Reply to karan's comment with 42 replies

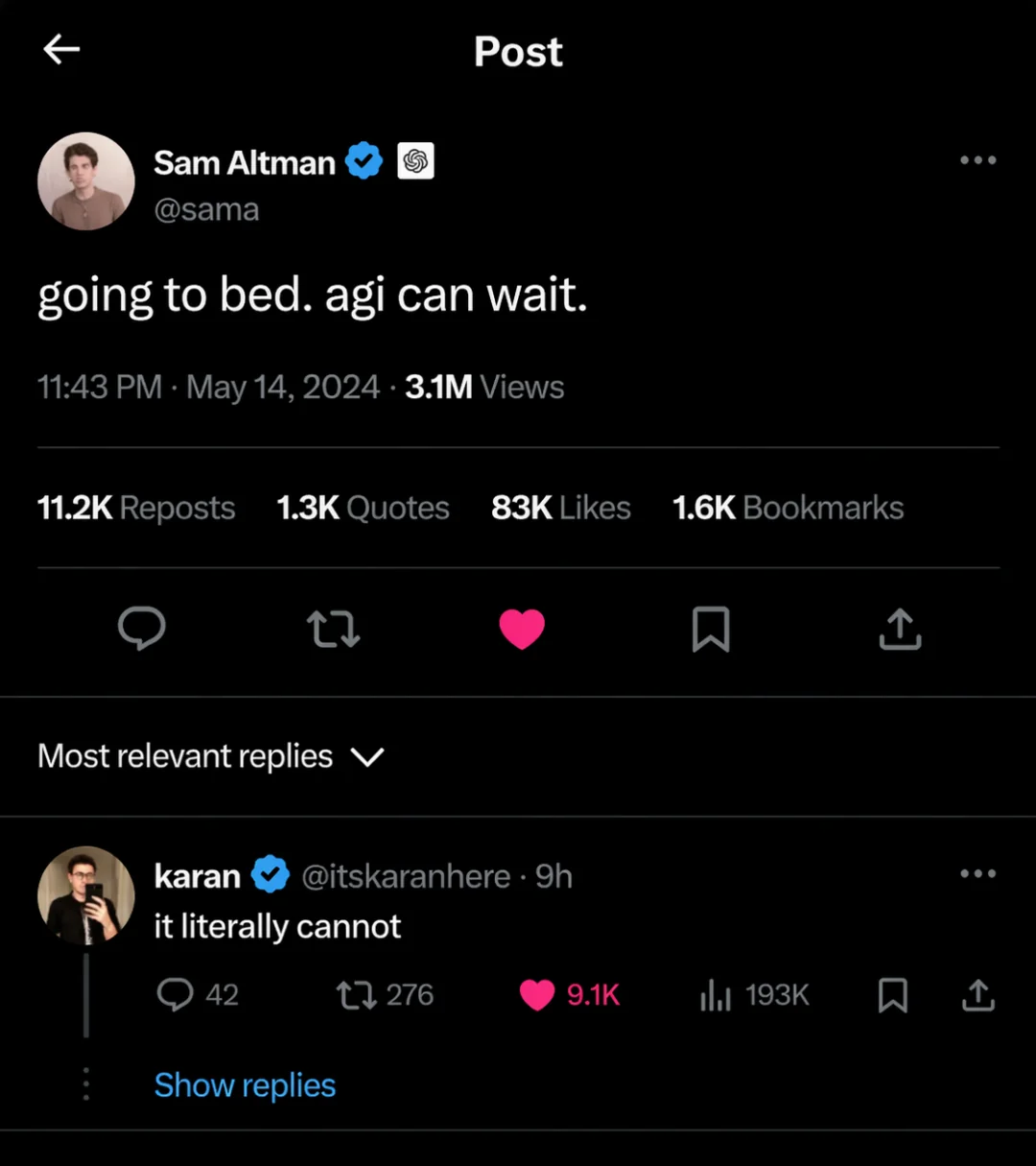[176, 995]
